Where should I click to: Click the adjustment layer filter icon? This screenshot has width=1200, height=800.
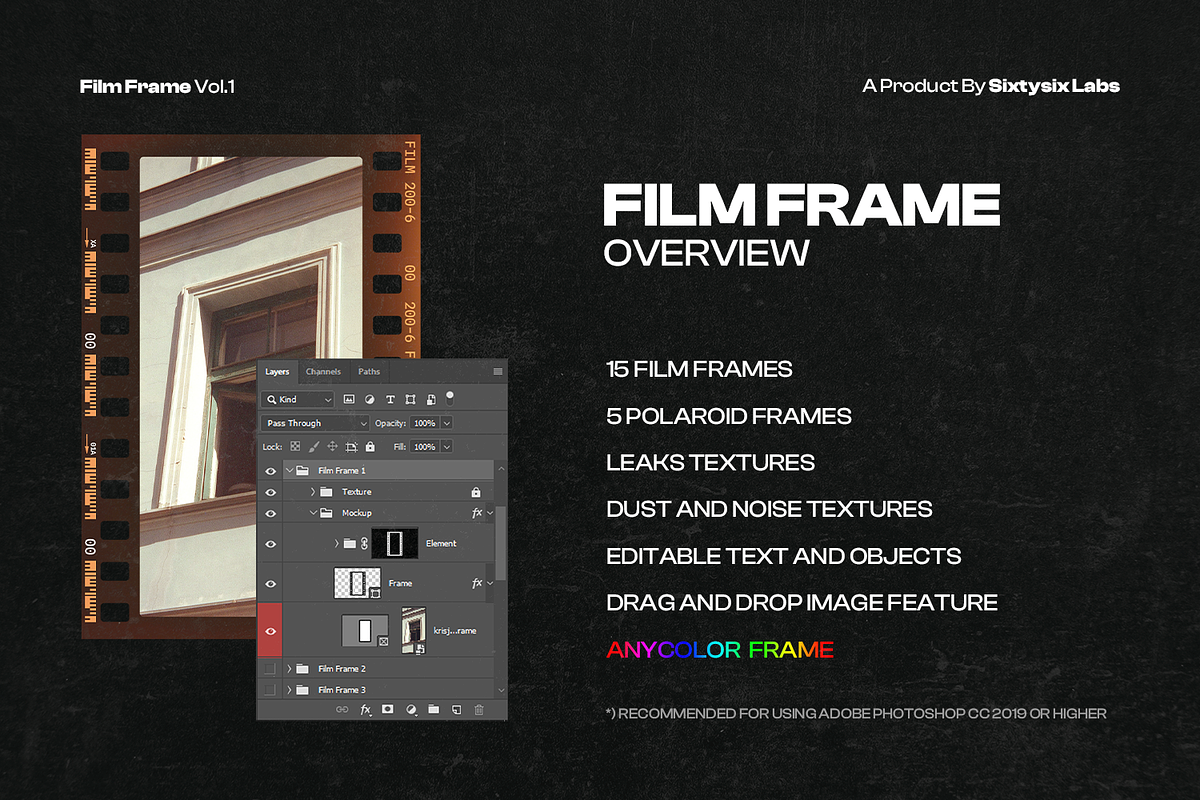(x=370, y=399)
